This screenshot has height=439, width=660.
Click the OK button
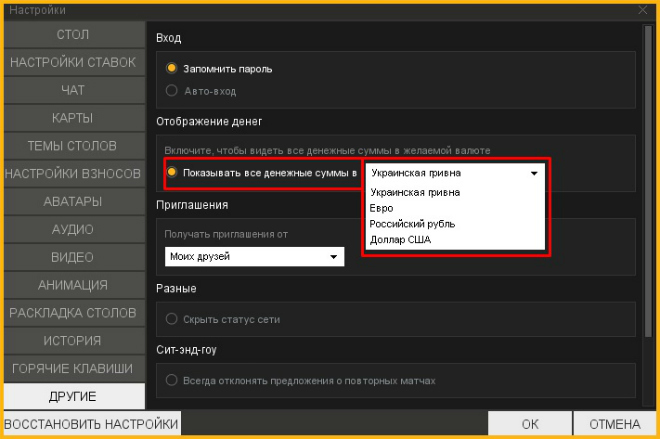pyautogui.click(x=530, y=423)
